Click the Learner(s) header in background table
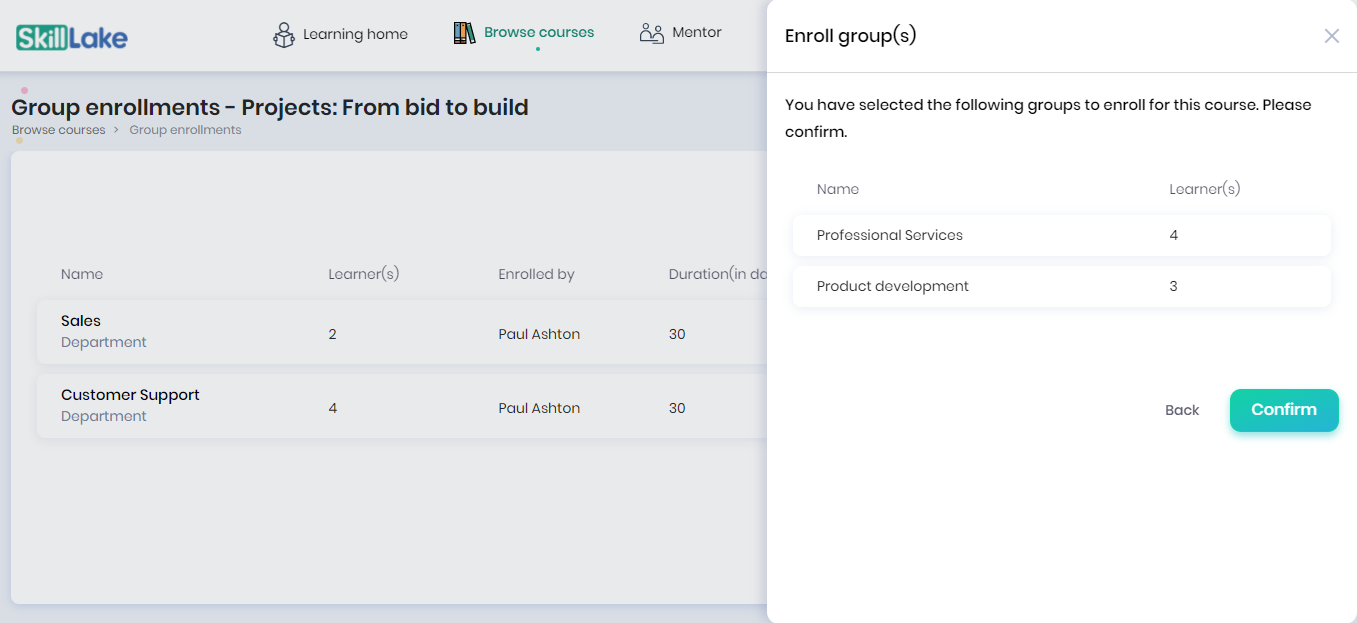This screenshot has width=1357, height=623. coord(364,274)
